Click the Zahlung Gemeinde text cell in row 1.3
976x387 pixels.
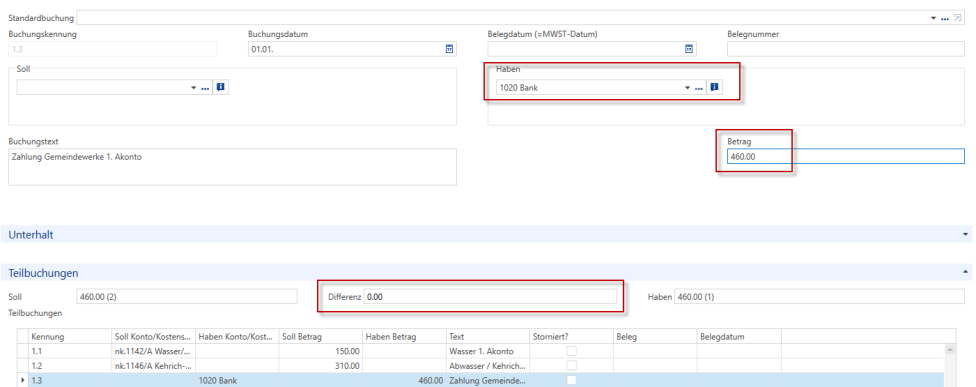coord(487,380)
